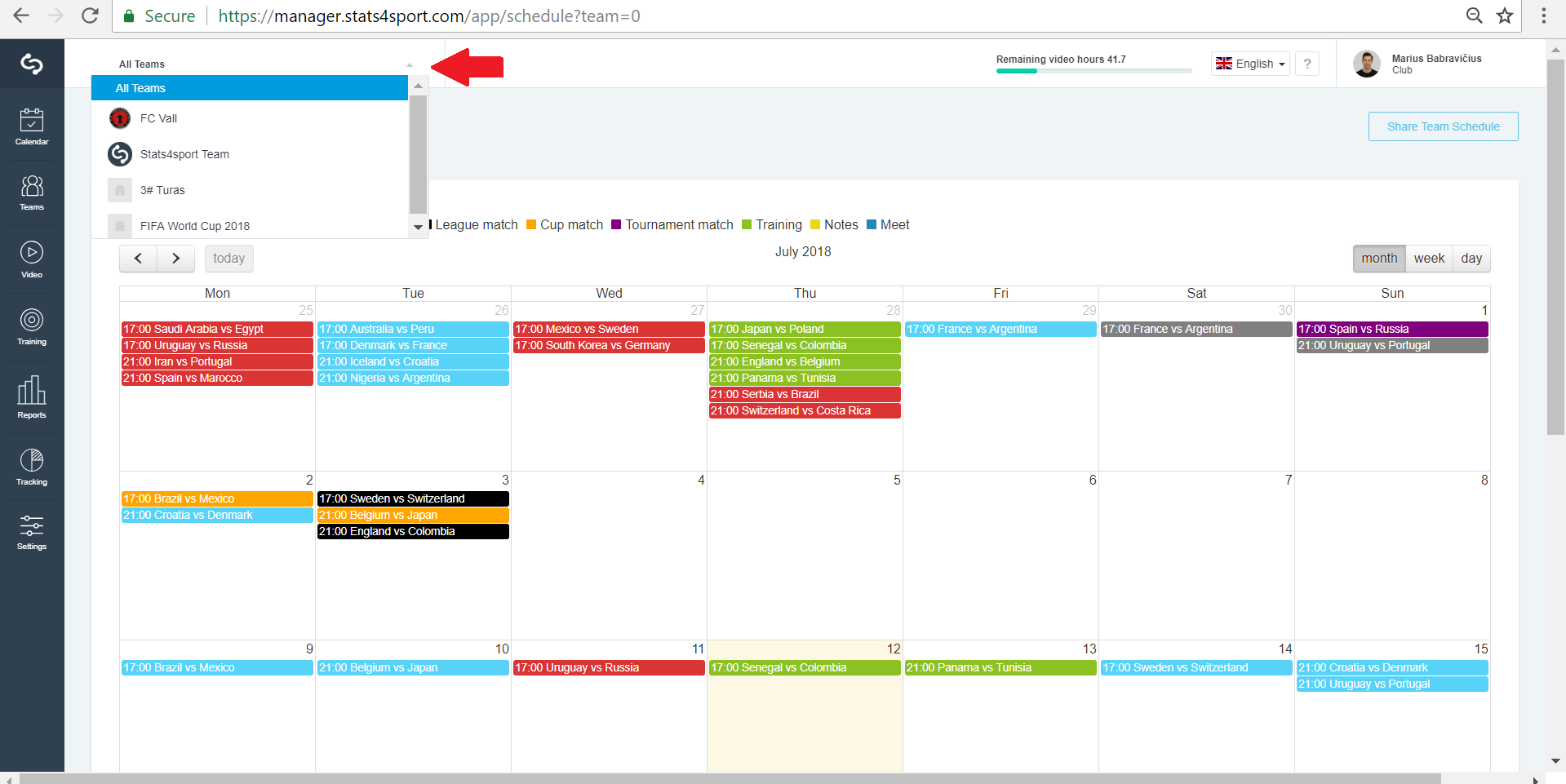Click the browser back arrow
1566x784 pixels.
21,16
